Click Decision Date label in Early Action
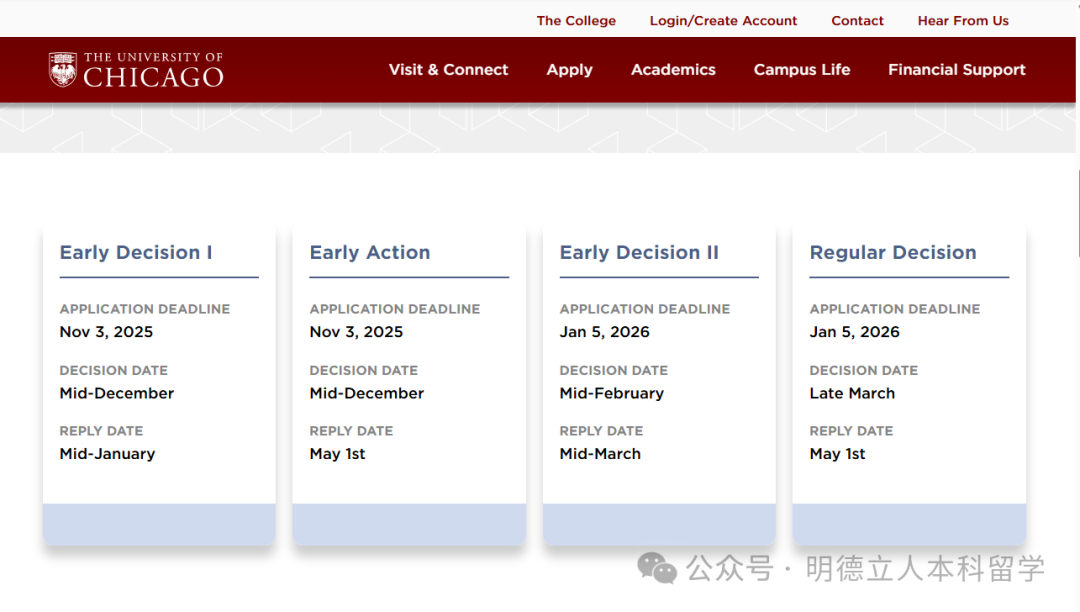 coord(364,370)
